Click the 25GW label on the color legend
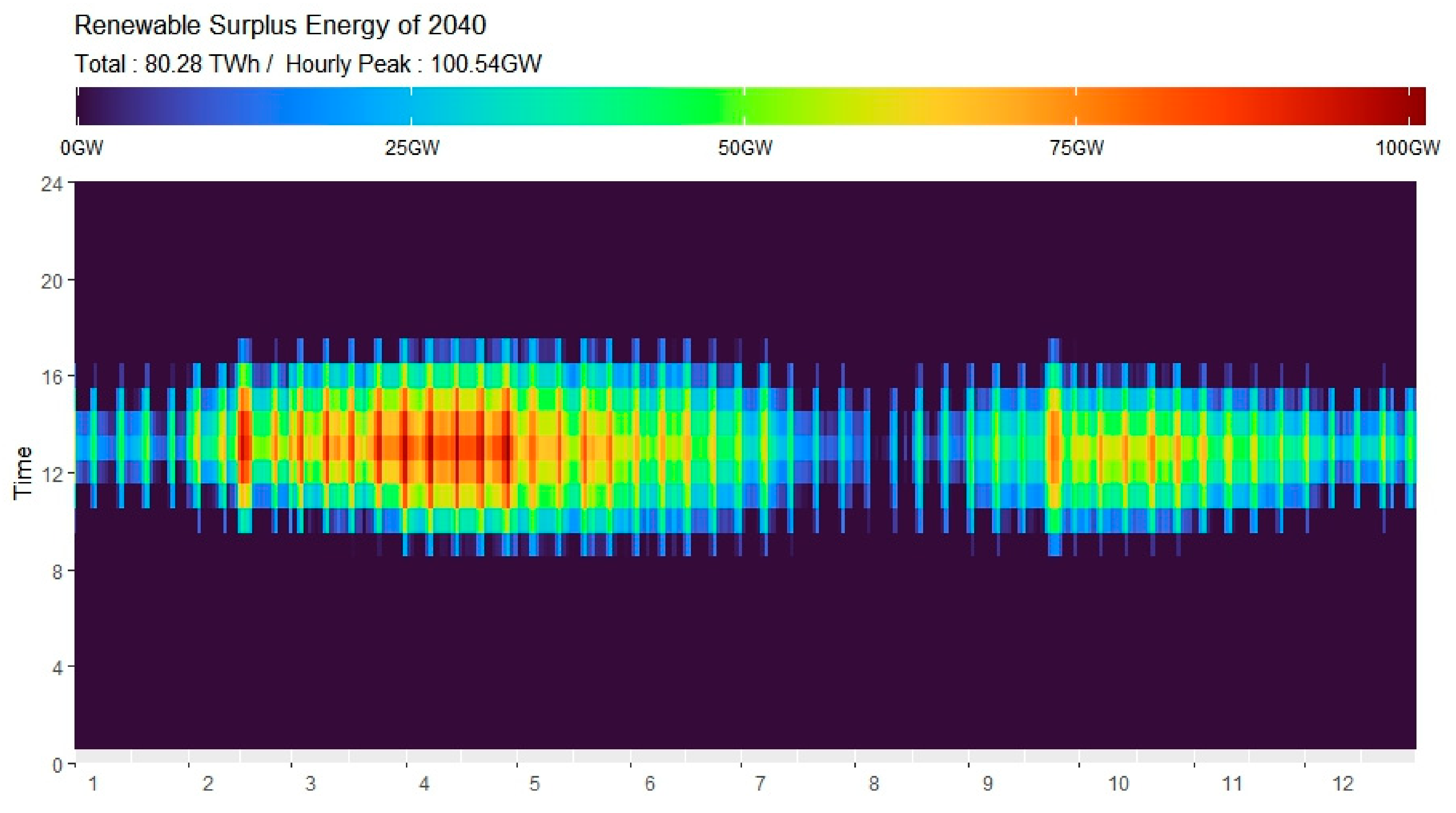 click(x=412, y=148)
